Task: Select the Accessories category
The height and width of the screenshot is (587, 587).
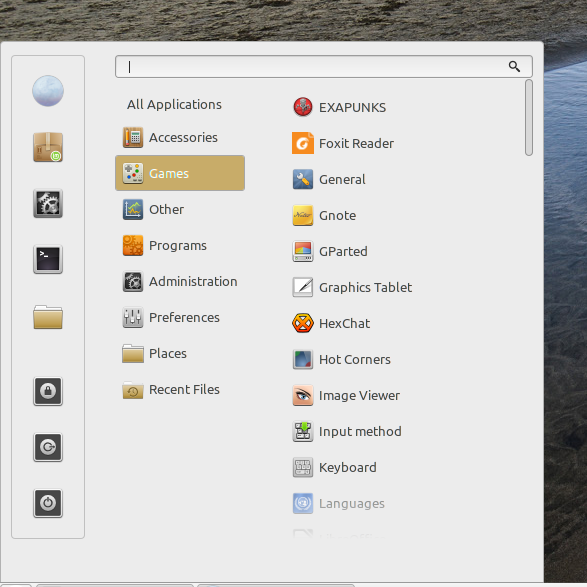Action: 180,137
